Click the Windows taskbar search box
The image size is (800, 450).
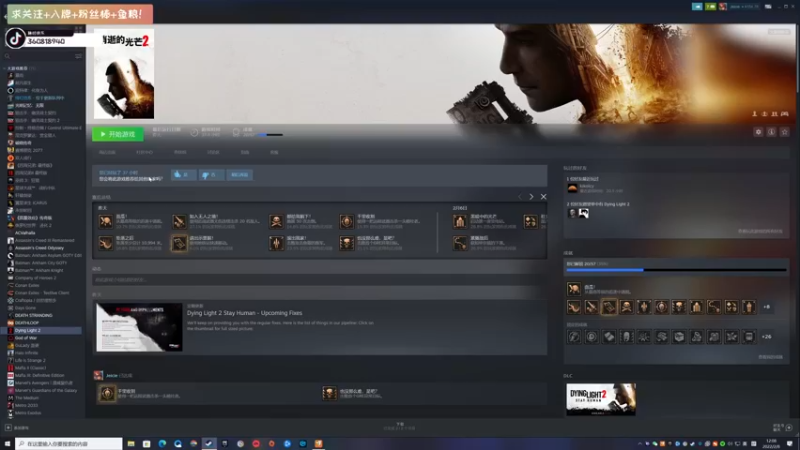tap(69, 444)
